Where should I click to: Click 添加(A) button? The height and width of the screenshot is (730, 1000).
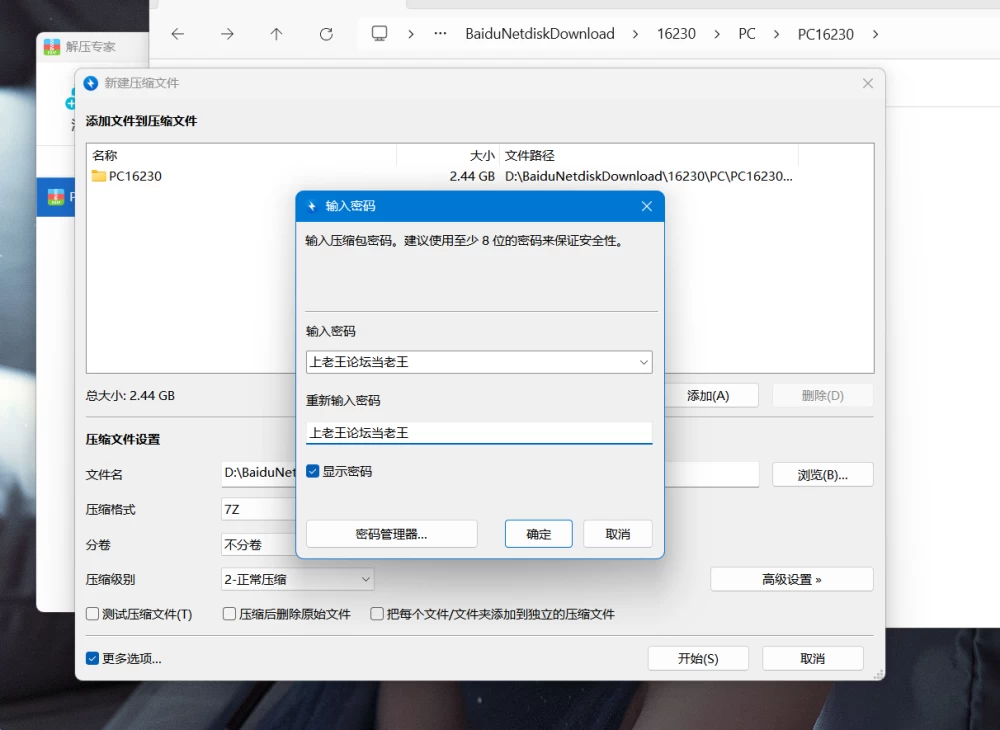(710, 396)
